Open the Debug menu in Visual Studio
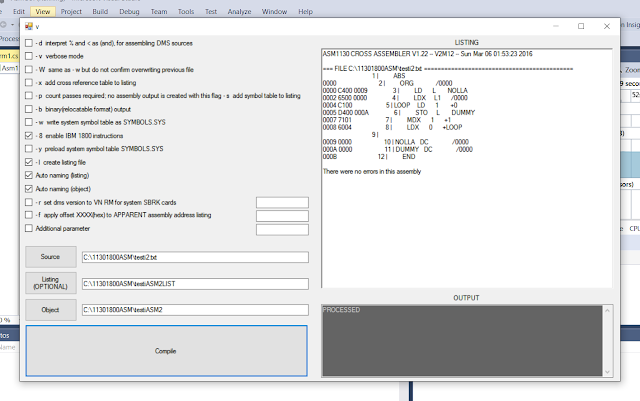This screenshot has height=401, width=640. [129, 11]
